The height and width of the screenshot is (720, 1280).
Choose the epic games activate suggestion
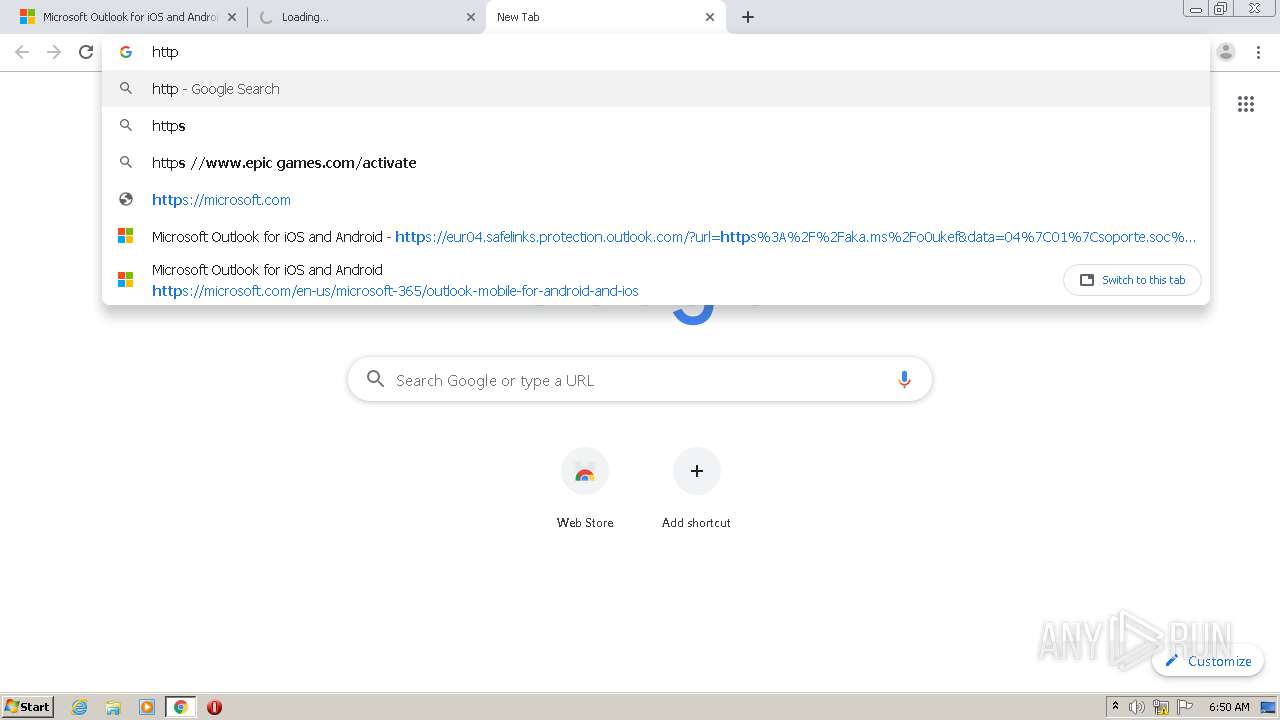tap(656, 163)
